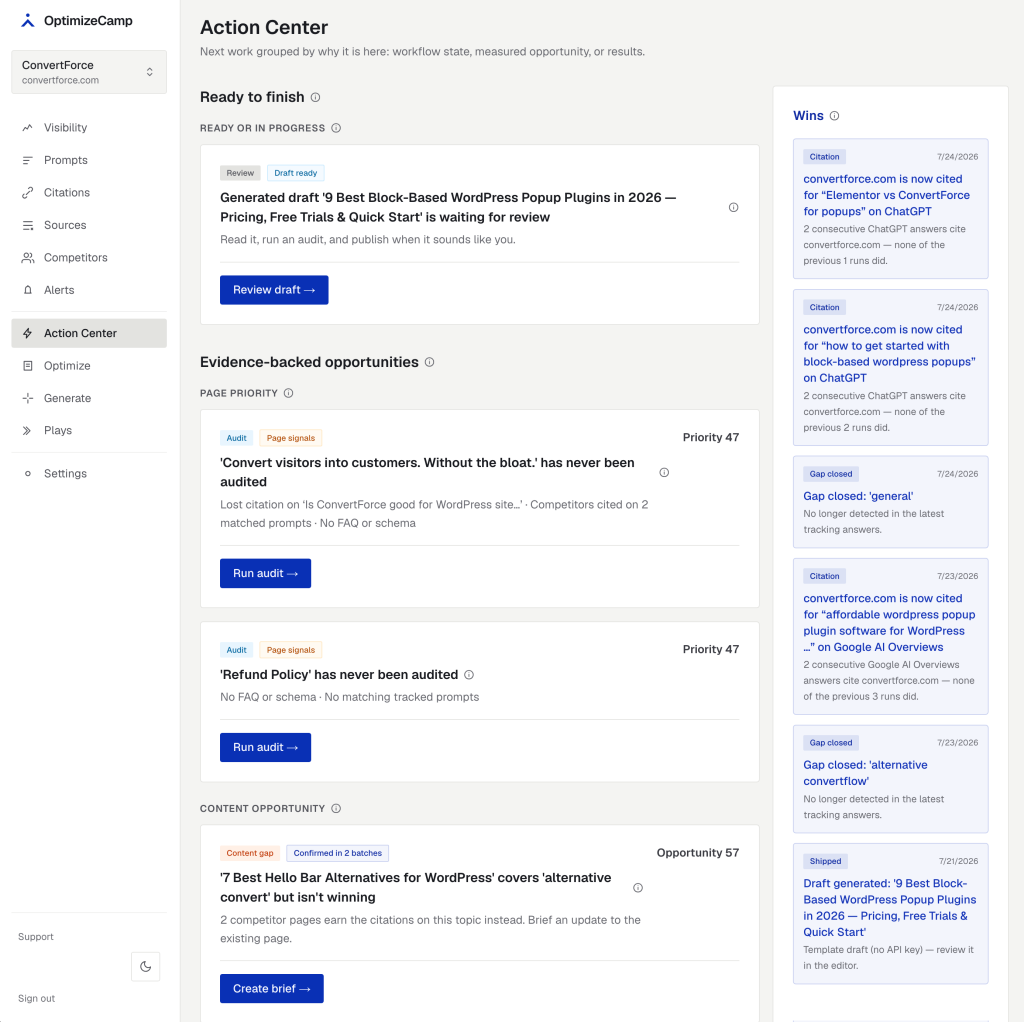Viewport: 1024px width, 1022px height.
Task: Toggle dark mode with the moon button
Action: [x=146, y=966]
